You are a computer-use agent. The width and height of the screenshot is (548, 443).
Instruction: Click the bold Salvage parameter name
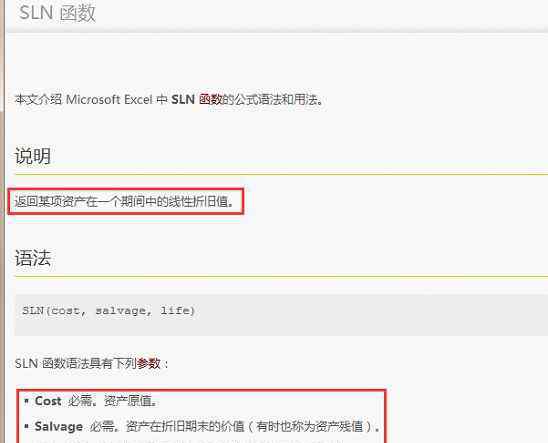pyautogui.click(x=59, y=426)
